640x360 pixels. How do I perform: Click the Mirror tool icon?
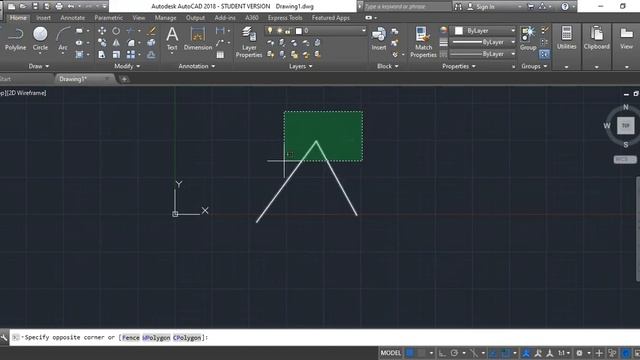(116, 42)
